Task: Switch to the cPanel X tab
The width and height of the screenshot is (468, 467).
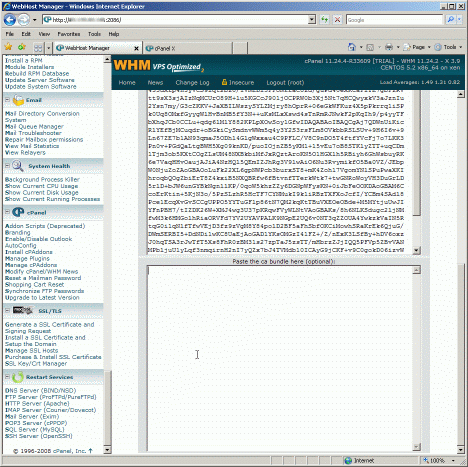Action: 188,48
